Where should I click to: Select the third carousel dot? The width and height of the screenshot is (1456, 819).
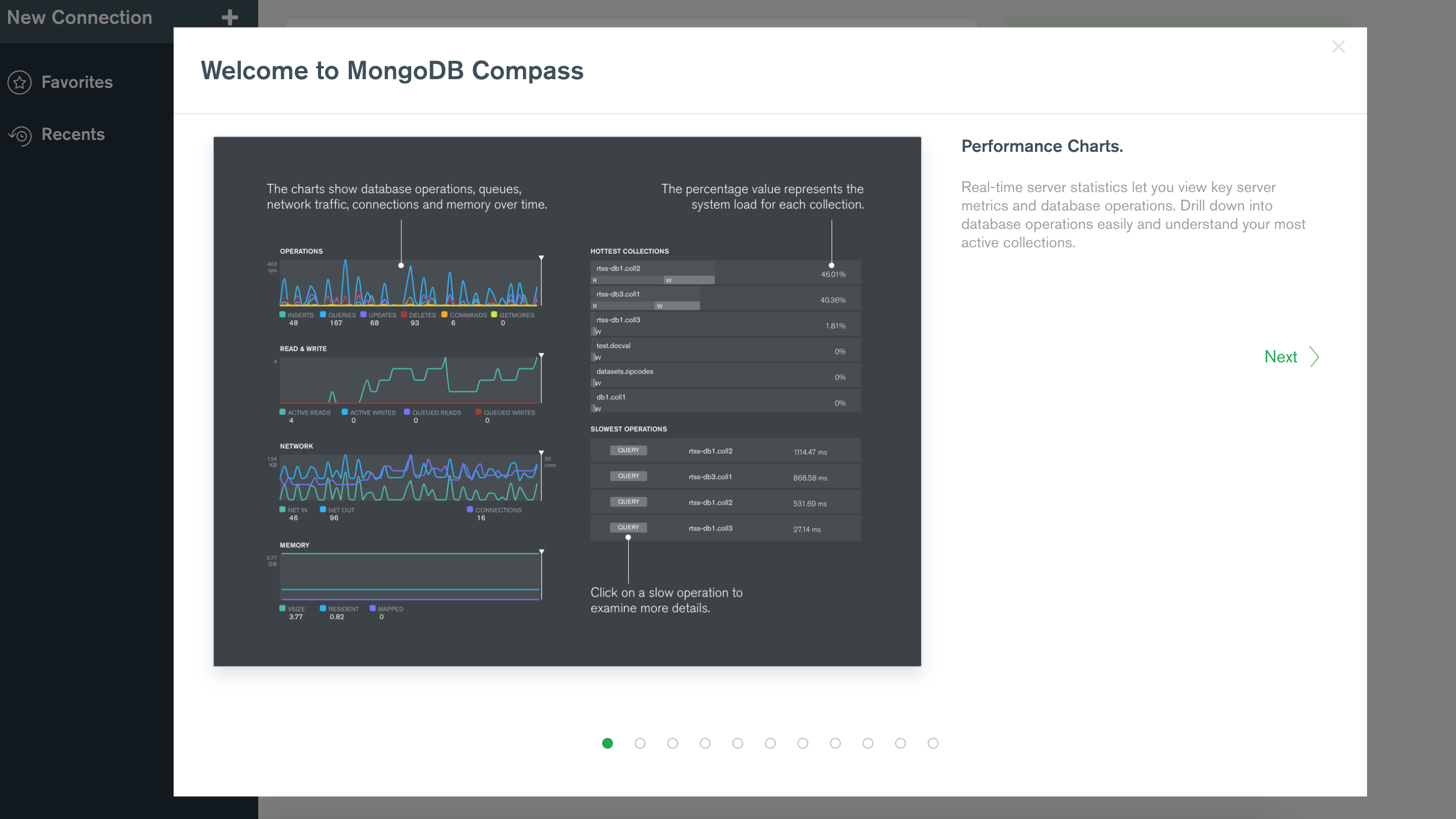[673, 743]
